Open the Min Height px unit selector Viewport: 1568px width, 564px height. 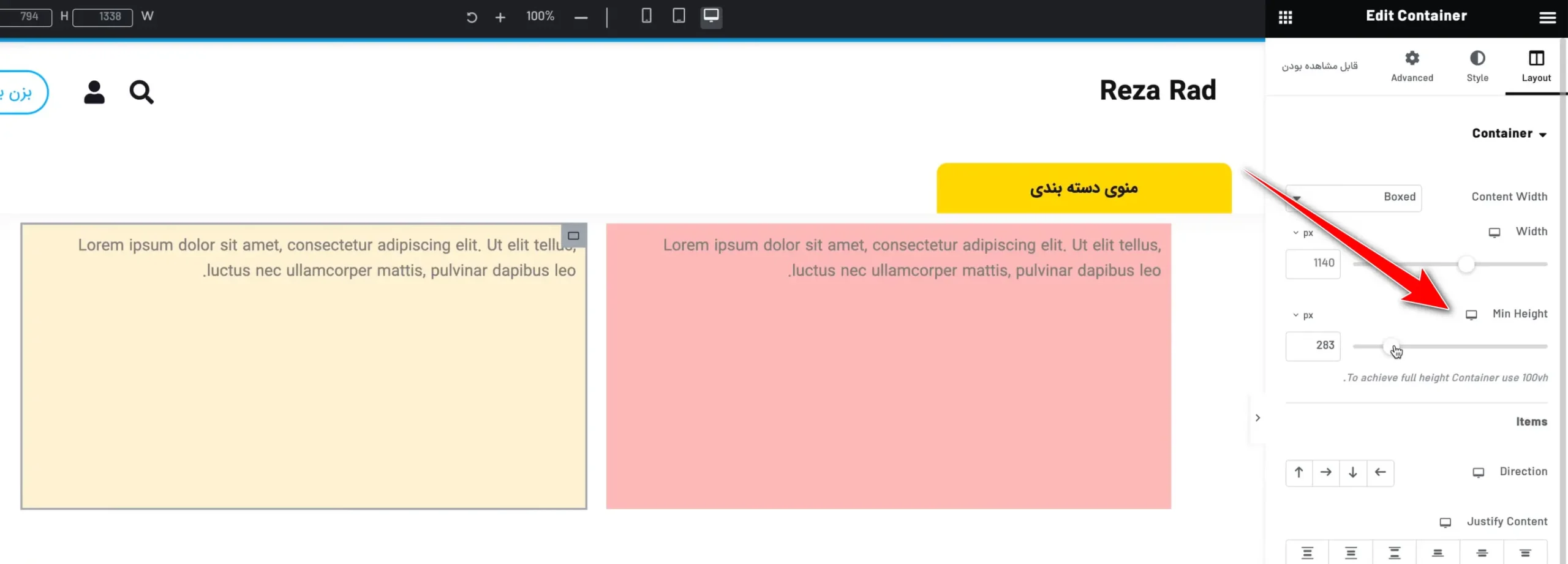[1303, 315]
